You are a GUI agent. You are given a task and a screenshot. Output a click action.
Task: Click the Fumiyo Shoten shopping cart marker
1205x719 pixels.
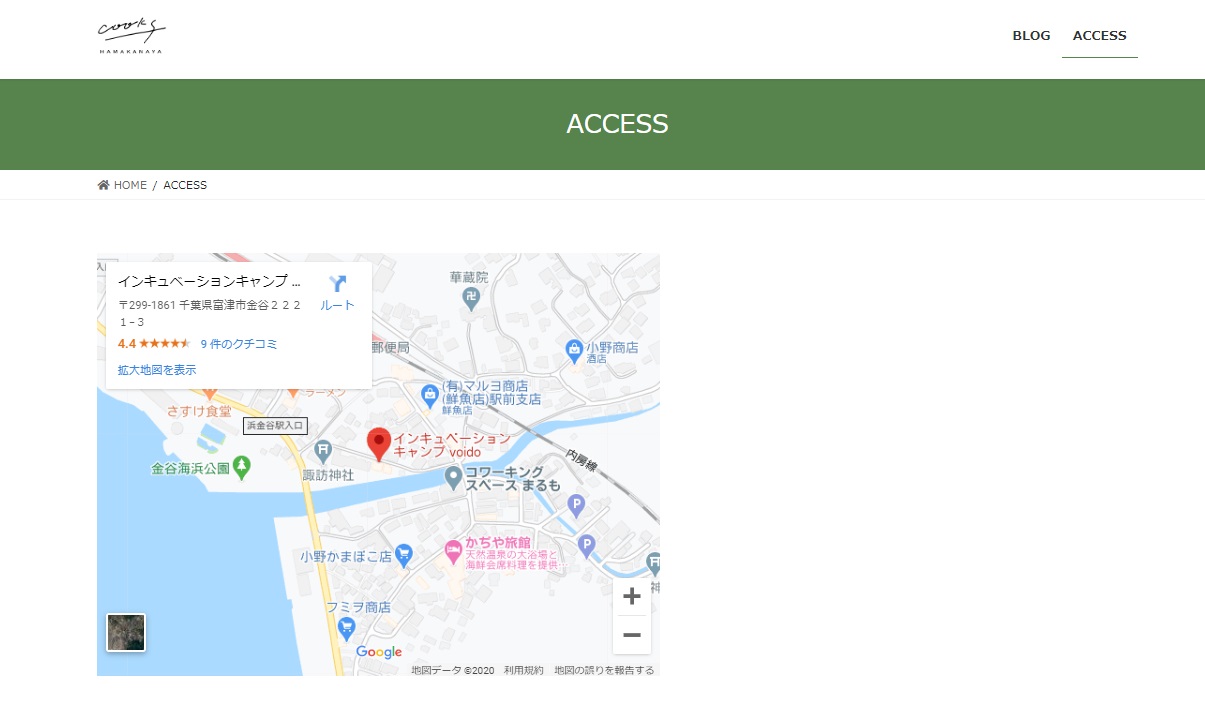pyautogui.click(x=347, y=628)
